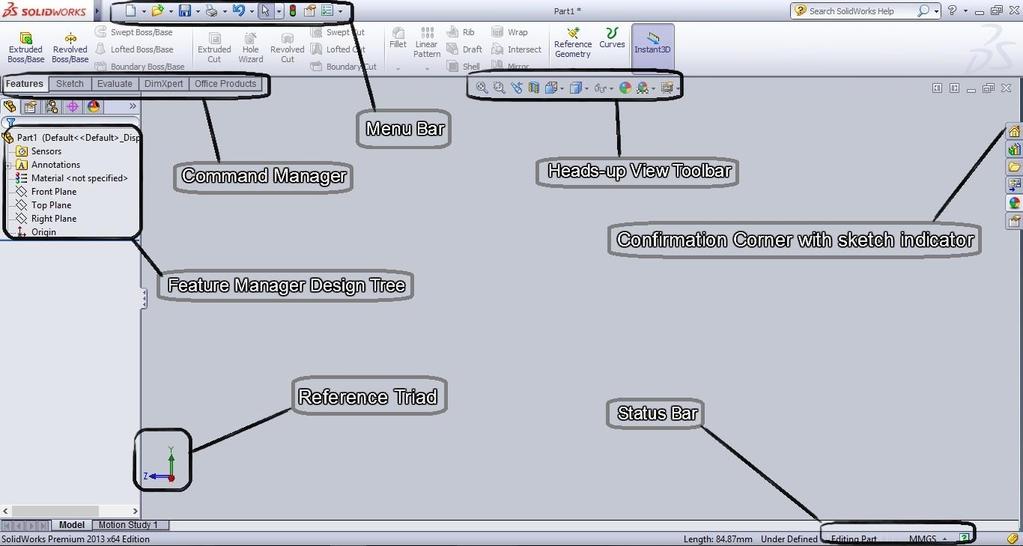Open Appearances icon in task pane
Screen dimensions: 1023x546
tap(1014, 203)
